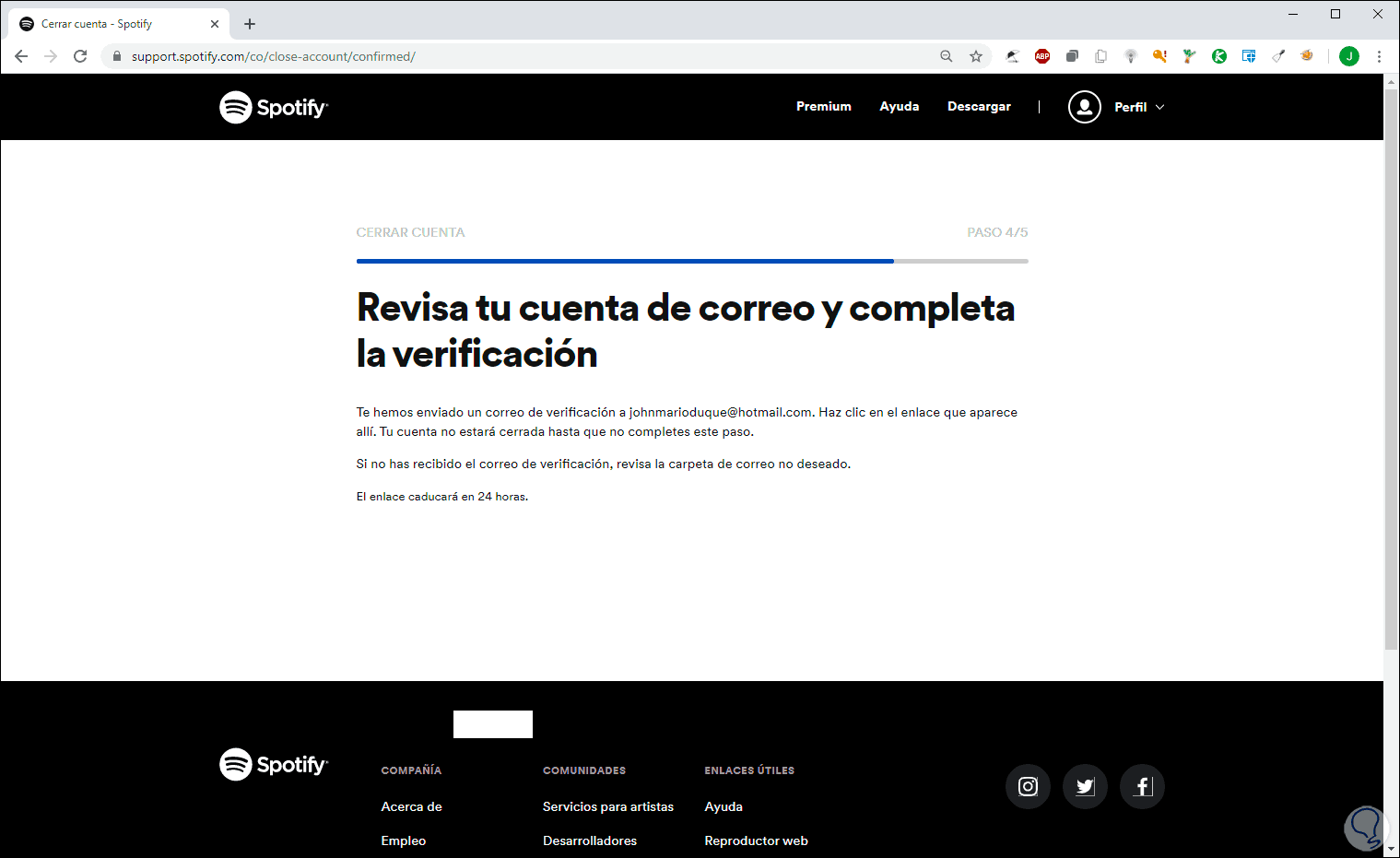
Task: Click the 'CERRAR CUENTA' heading label
Action: pyautogui.click(x=411, y=232)
